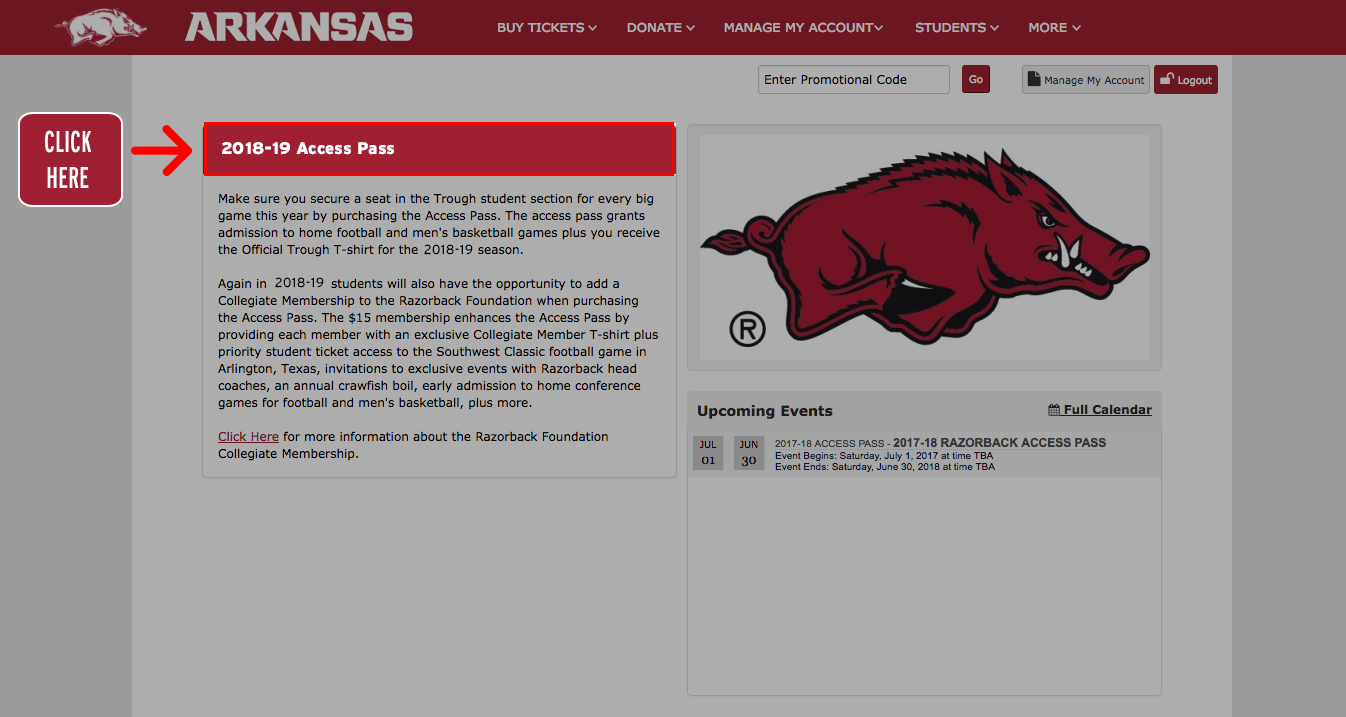Expand the Buy Tickets dropdown menu
This screenshot has height=717, width=1346.
tap(546, 28)
